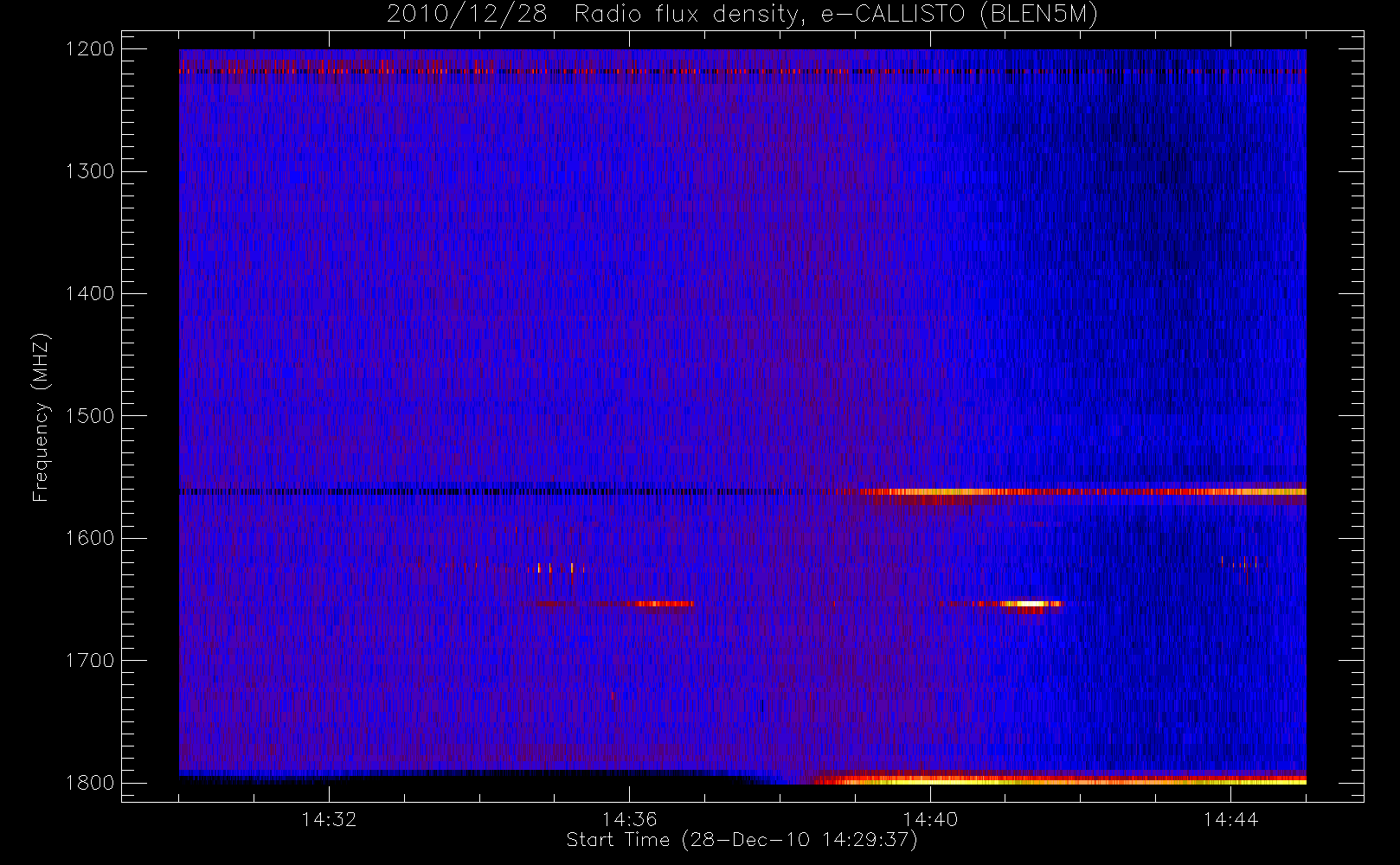Click the 1700 frequency tick label
Viewport: 1400px width, 865px height.
point(90,660)
